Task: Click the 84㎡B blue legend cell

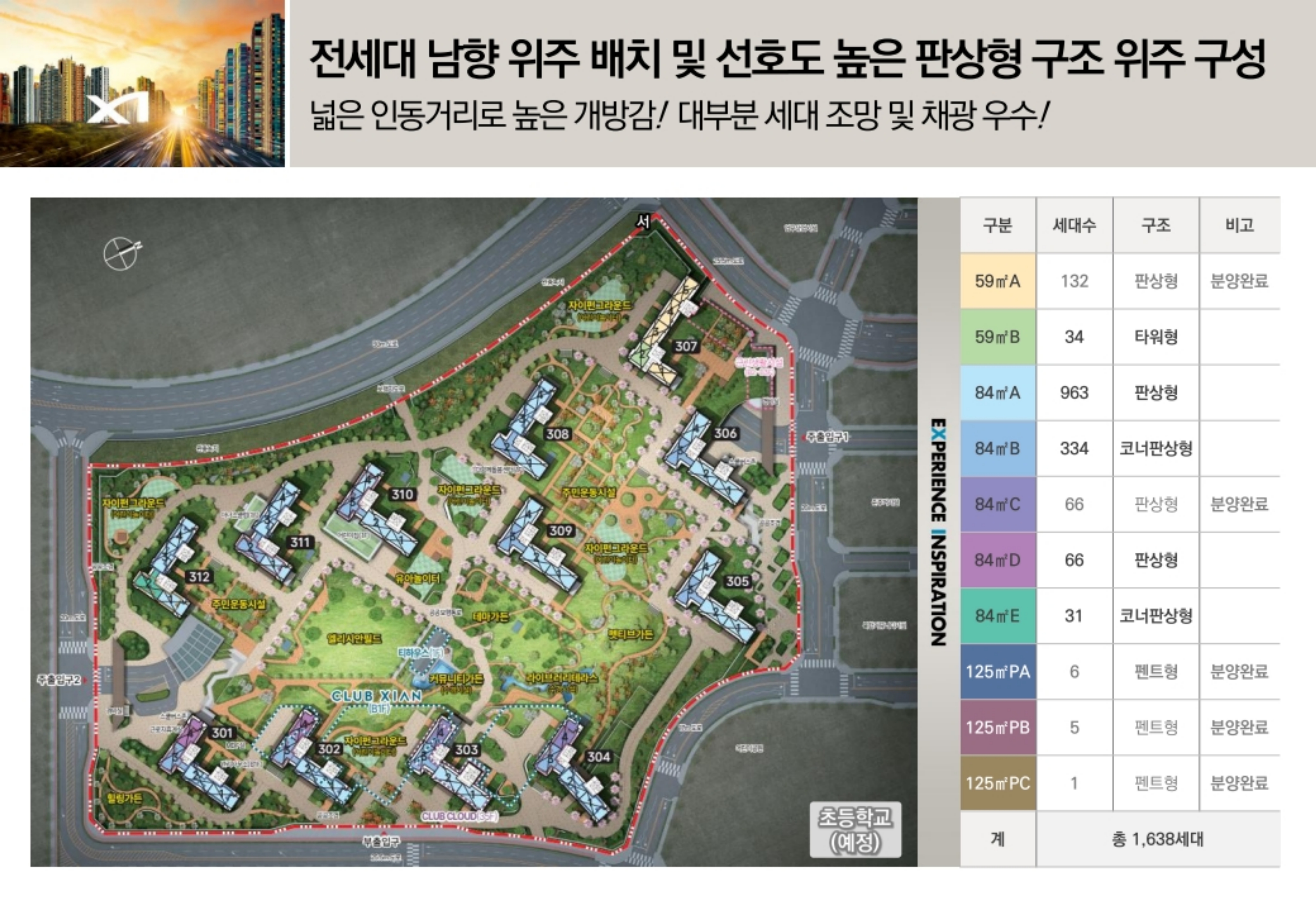Action: coord(998,449)
